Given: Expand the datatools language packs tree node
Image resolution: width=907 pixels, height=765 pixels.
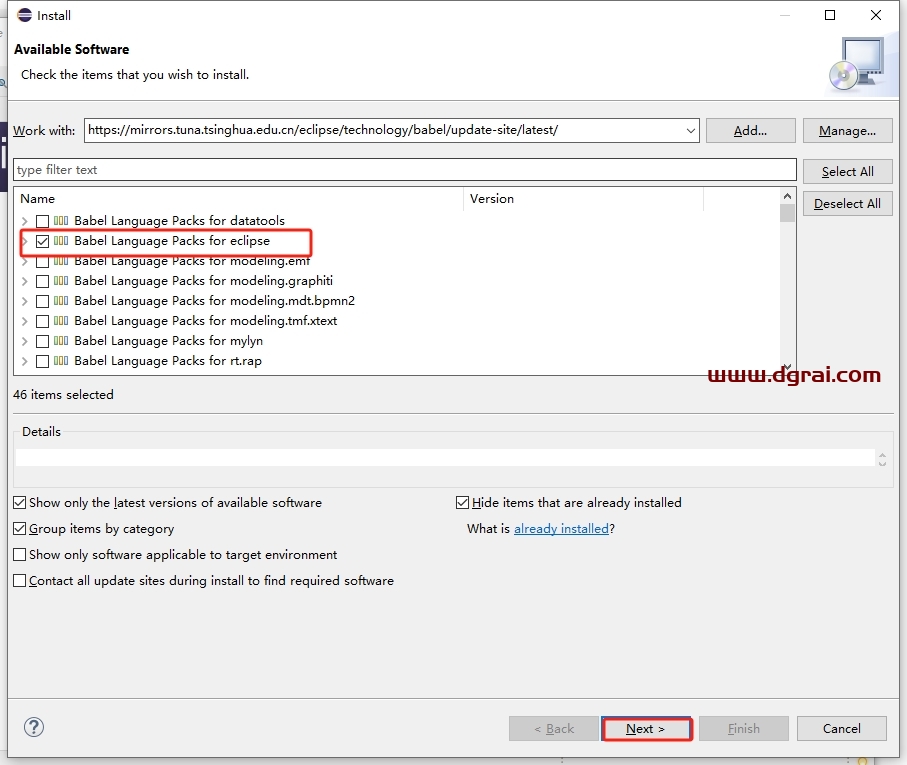Looking at the screenshot, I should pyautogui.click(x=24, y=221).
